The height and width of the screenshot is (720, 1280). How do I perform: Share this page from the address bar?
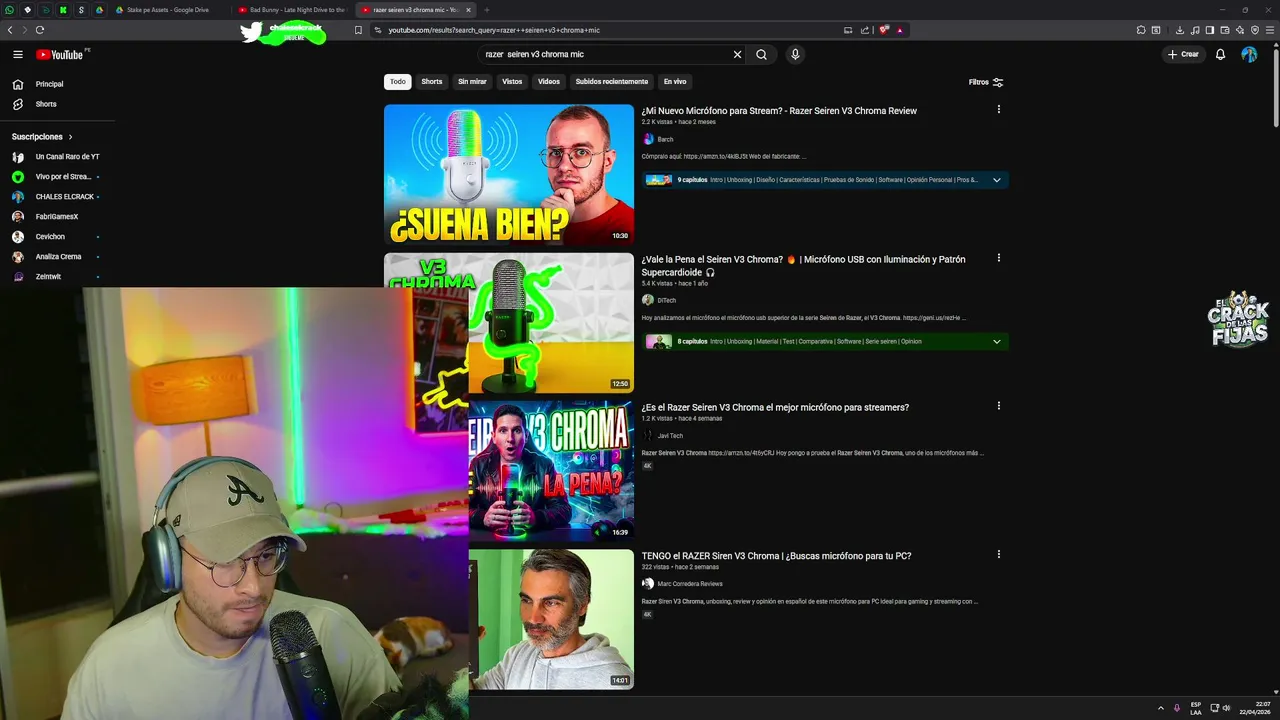tap(863, 30)
